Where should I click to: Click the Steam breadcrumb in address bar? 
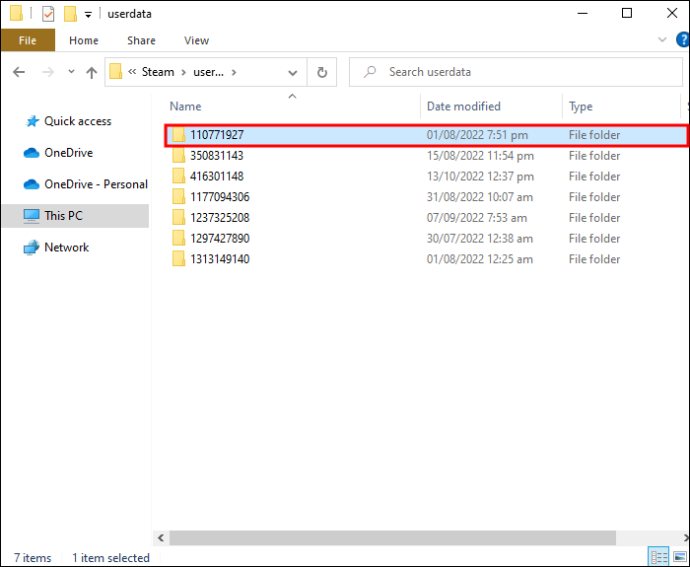point(158,72)
